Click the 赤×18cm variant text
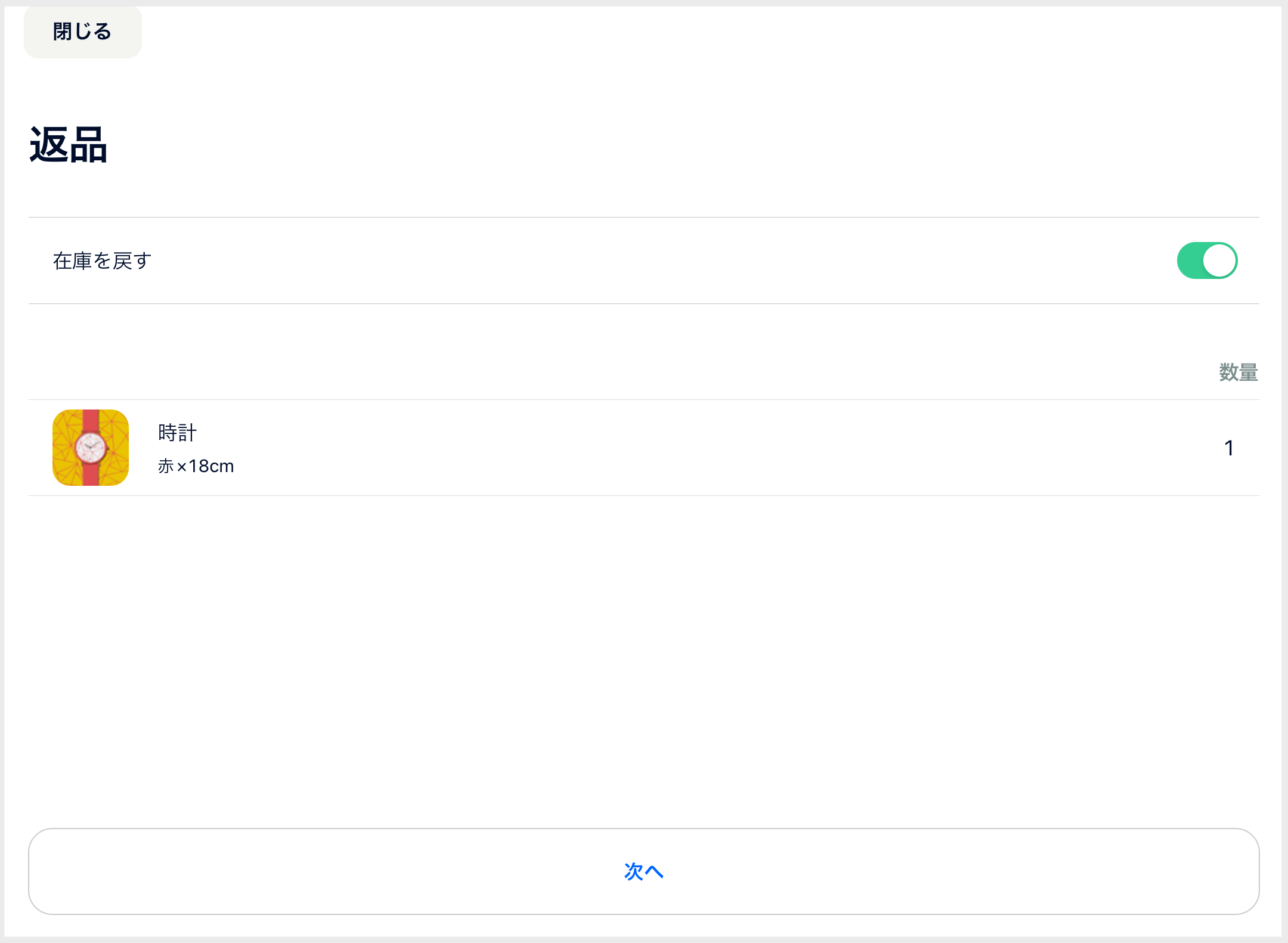The image size is (1288, 943). 196,466
